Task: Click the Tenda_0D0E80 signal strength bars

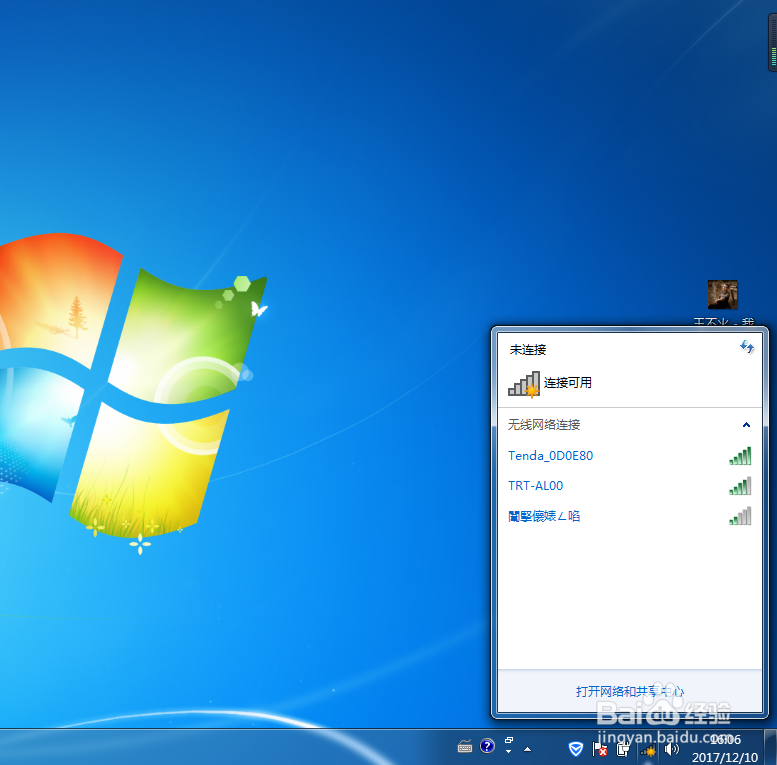Action: [740, 456]
